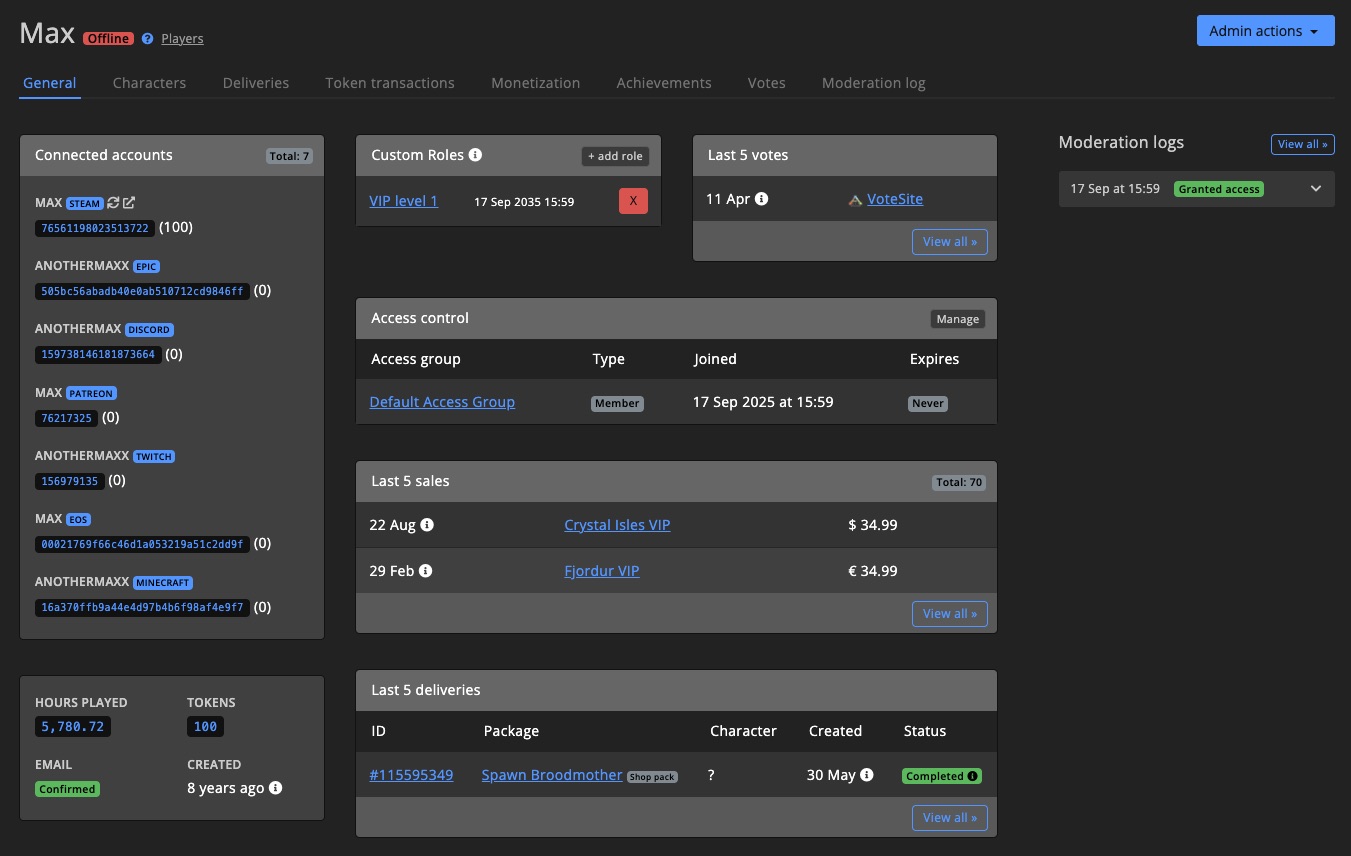Click the blue help icon next to Offline badge
This screenshot has width=1351, height=856.
point(148,38)
